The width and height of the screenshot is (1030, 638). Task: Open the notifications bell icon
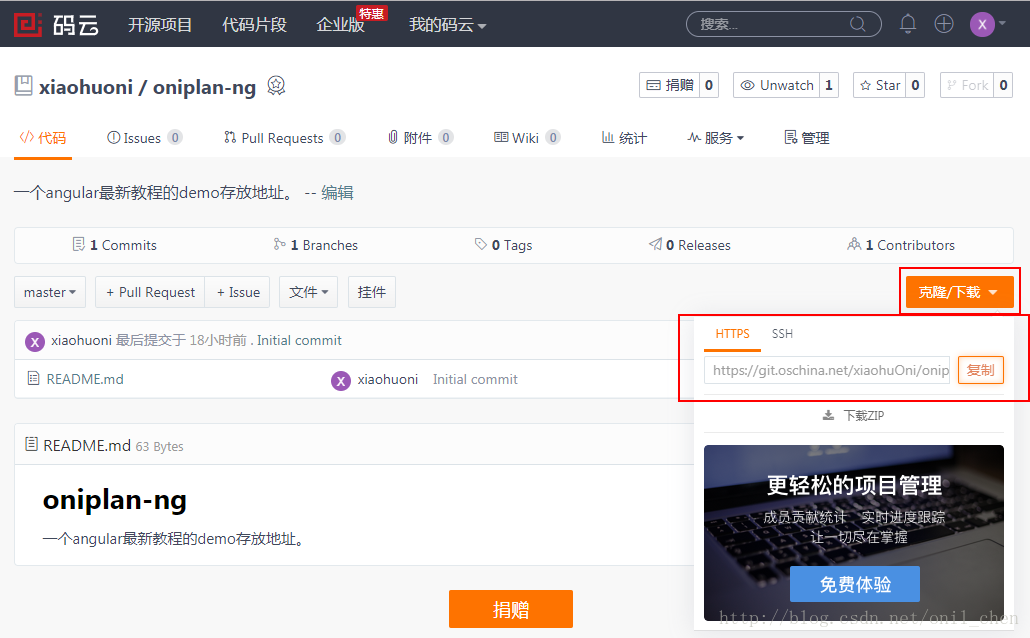pyautogui.click(x=908, y=24)
